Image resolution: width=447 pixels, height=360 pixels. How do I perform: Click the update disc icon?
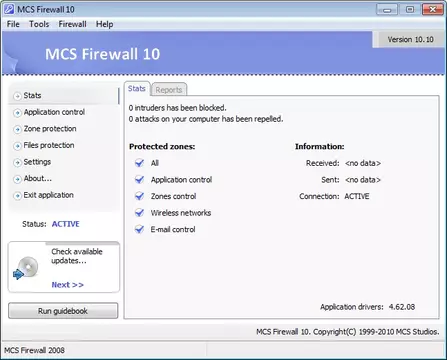click(x=26, y=268)
